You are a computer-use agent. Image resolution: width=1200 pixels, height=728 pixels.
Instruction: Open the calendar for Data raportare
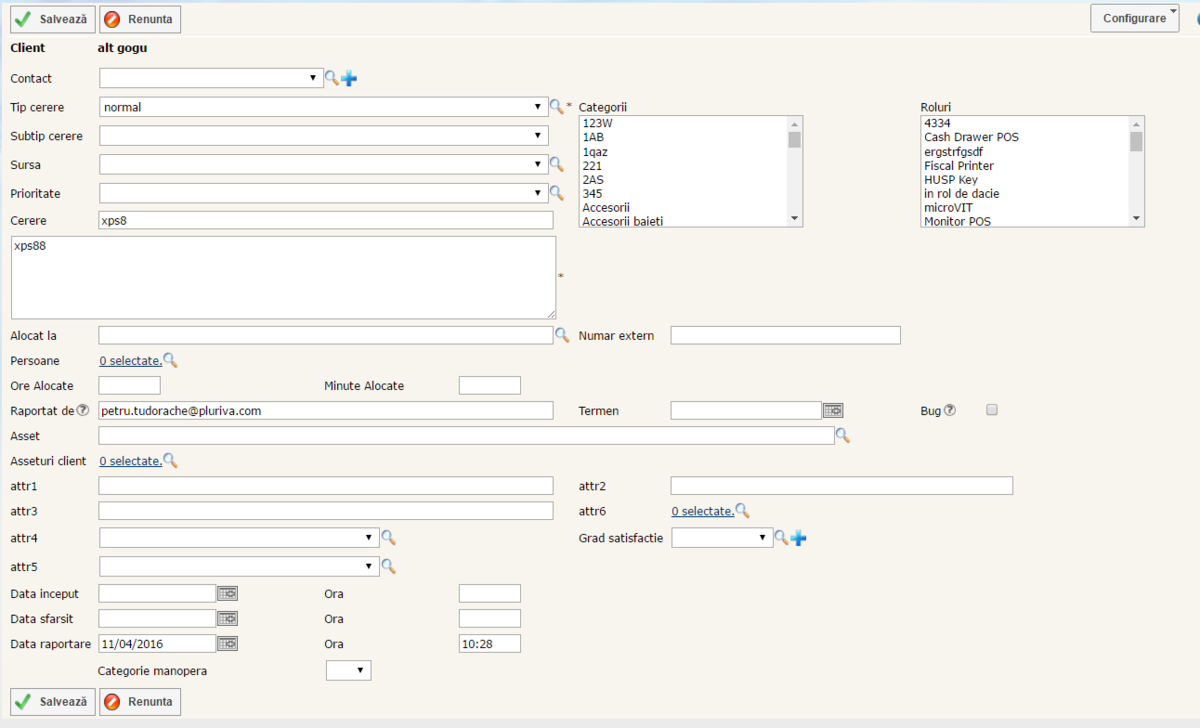click(228, 643)
